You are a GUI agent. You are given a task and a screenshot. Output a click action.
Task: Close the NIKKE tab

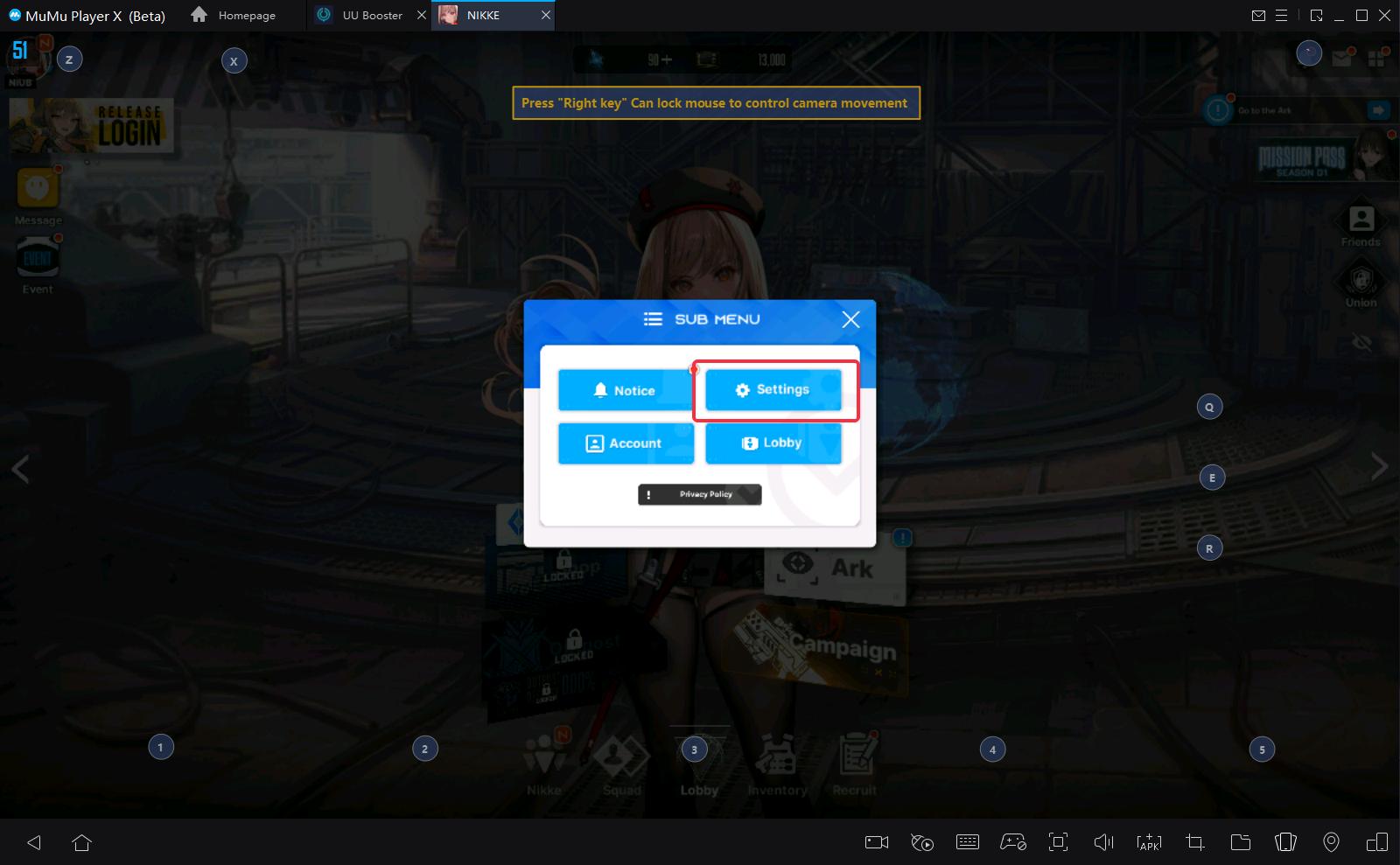(546, 16)
